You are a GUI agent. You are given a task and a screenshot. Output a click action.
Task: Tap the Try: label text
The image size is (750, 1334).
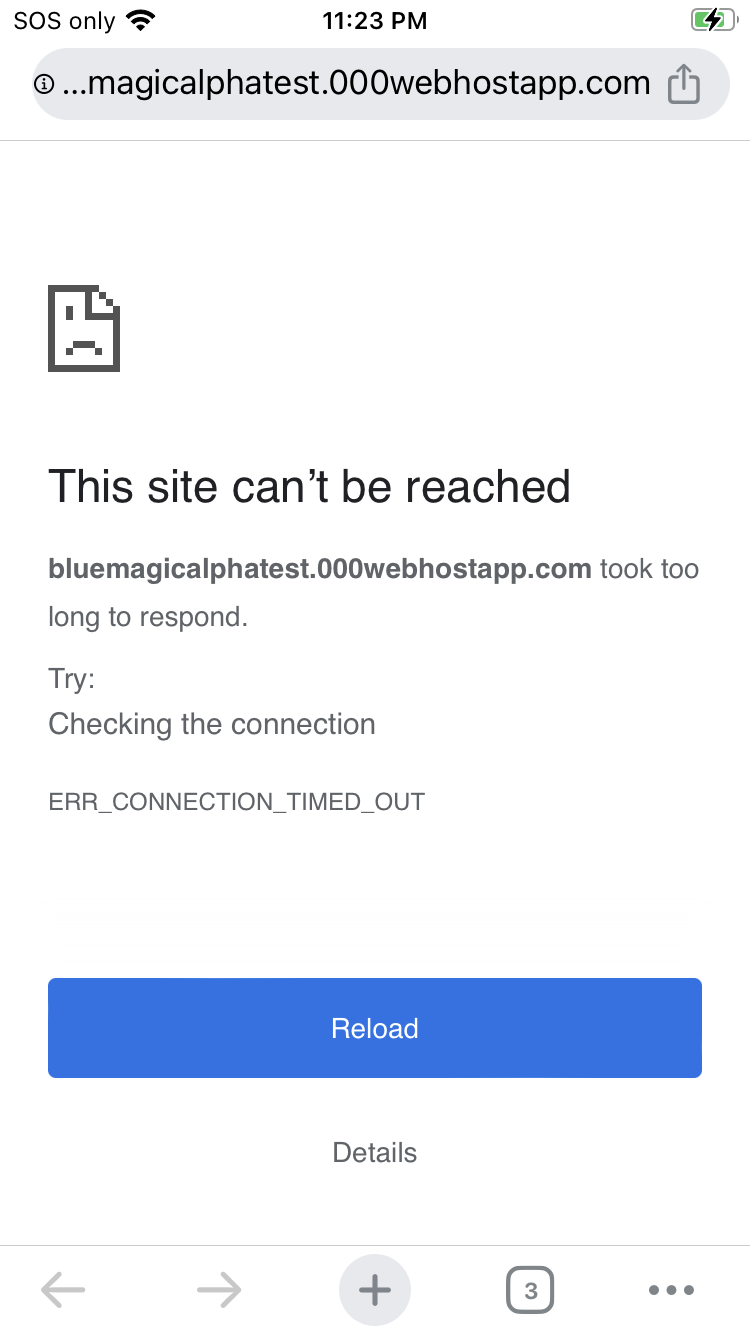click(71, 679)
